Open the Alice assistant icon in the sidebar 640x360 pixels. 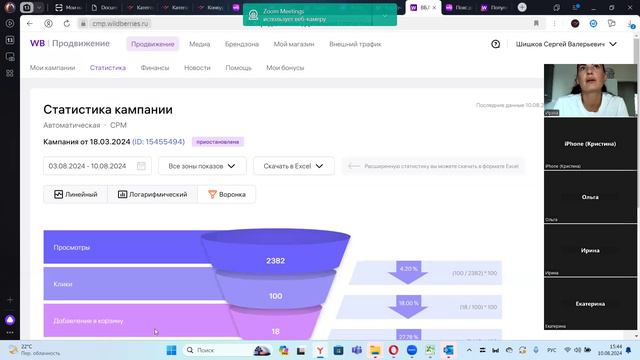[x=10, y=320]
